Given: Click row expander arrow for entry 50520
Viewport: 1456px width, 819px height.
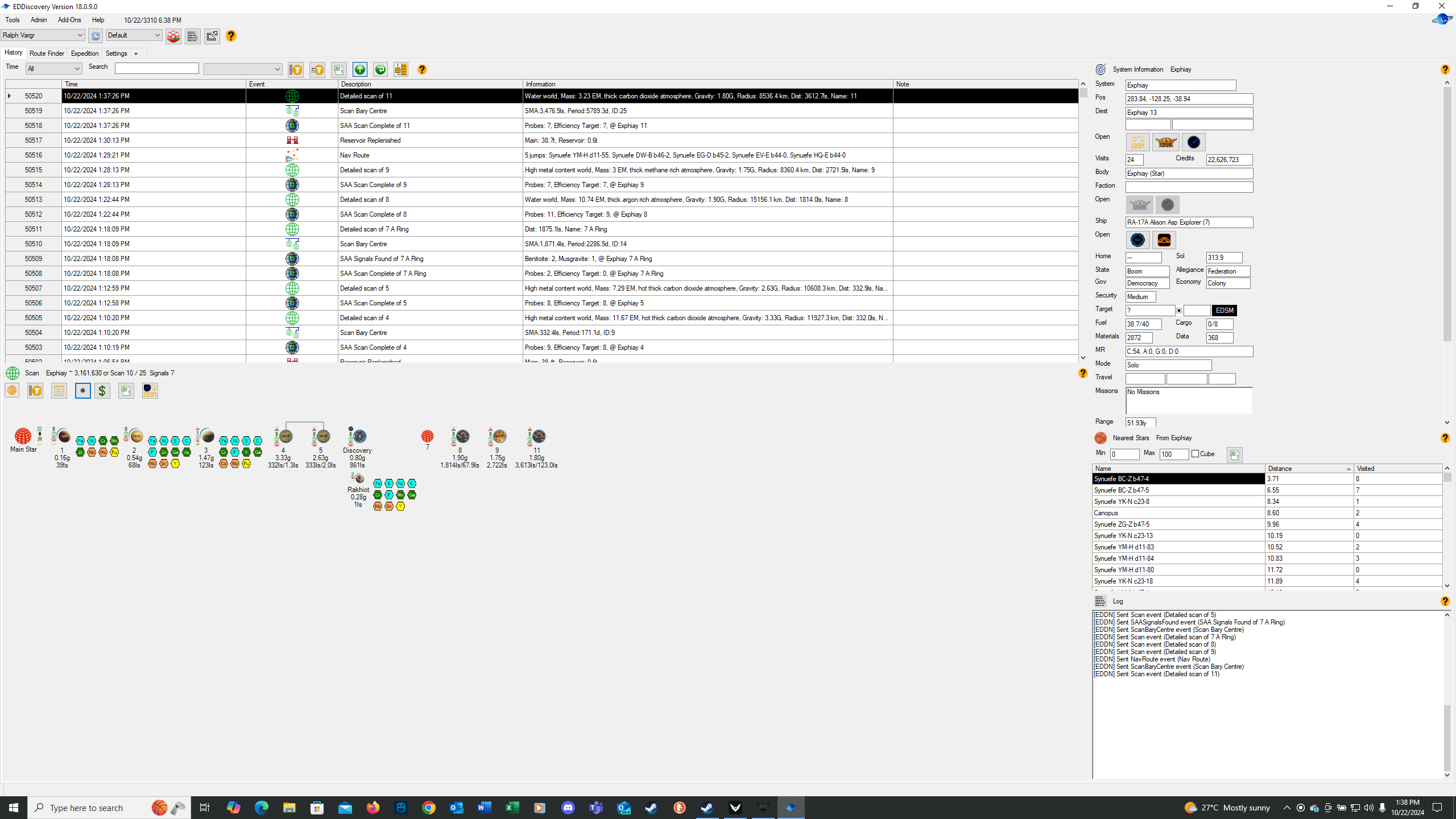Looking at the screenshot, I should pyautogui.click(x=10, y=96).
